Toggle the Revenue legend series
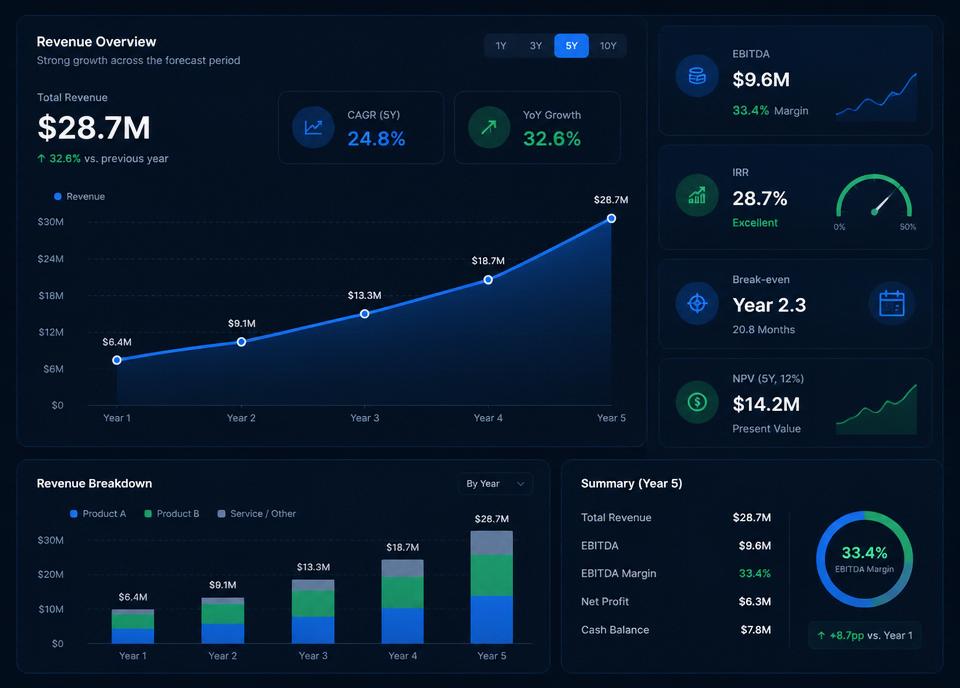The width and height of the screenshot is (960, 688). [80, 196]
